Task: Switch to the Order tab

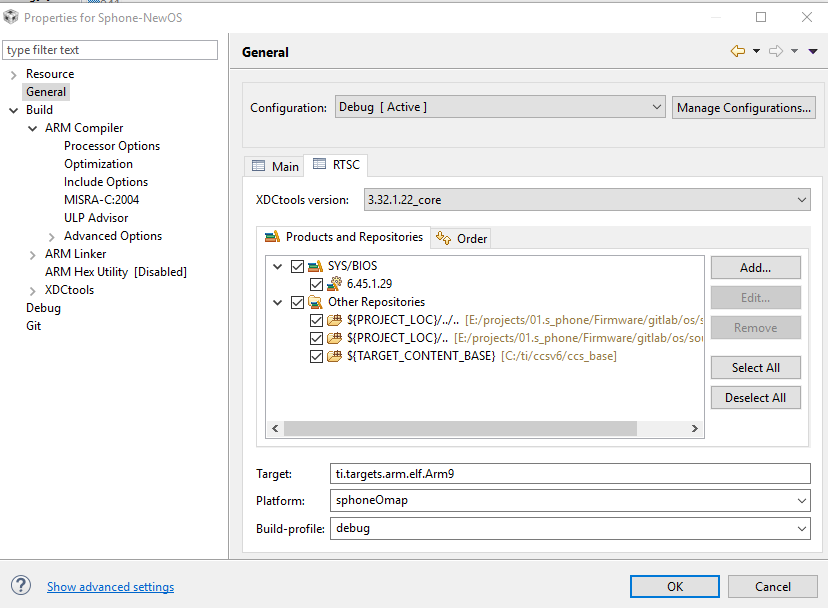Action: [462, 238]
